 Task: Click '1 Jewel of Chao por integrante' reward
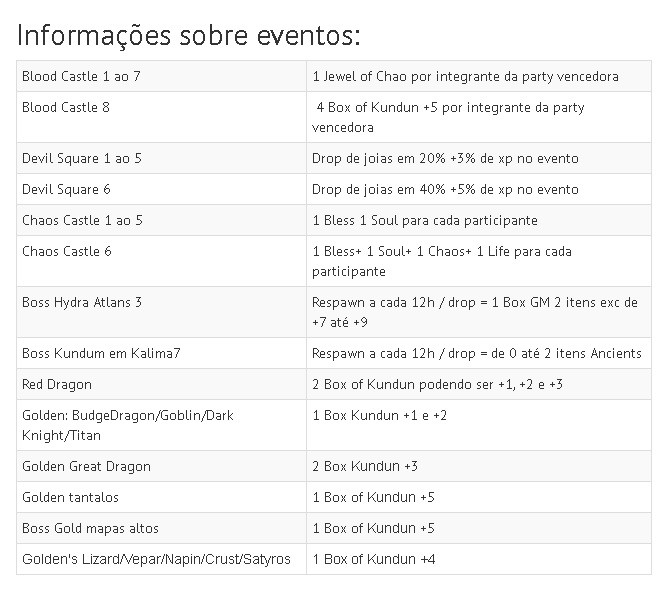pyautogui.click(x=479, y=76)
